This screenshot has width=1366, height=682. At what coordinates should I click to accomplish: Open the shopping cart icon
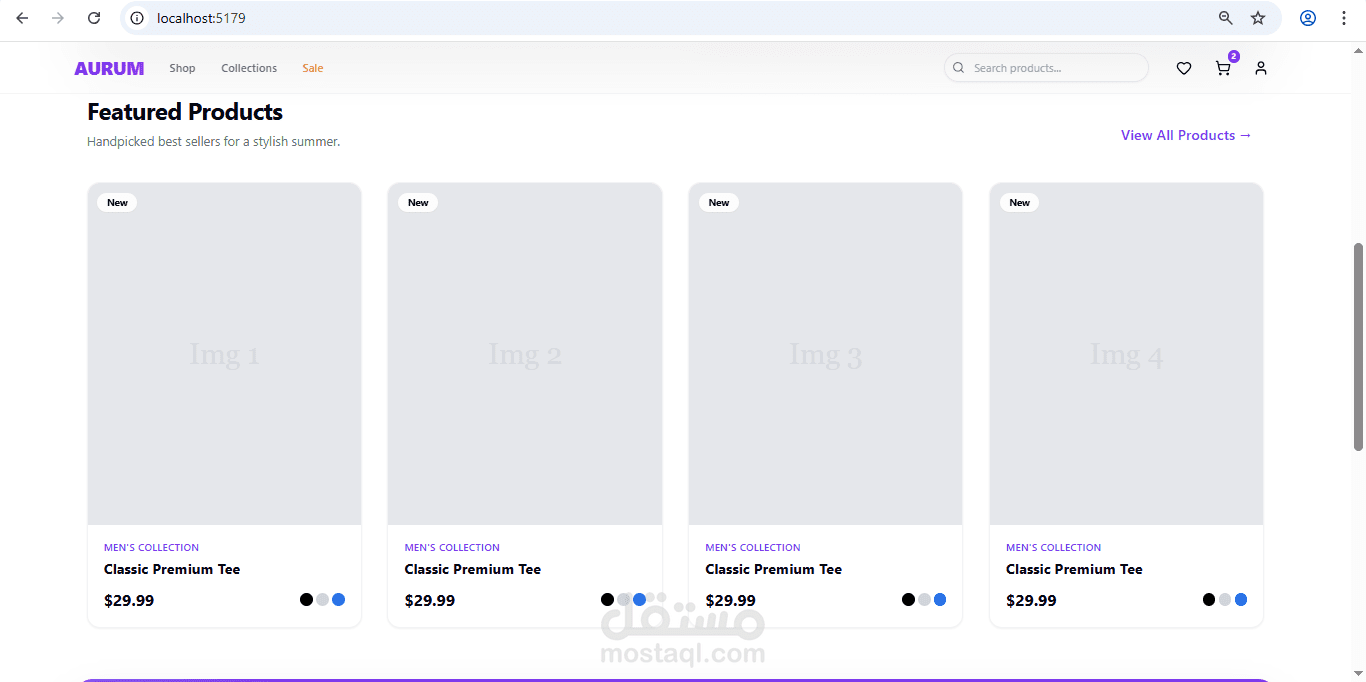point(1222,68)
